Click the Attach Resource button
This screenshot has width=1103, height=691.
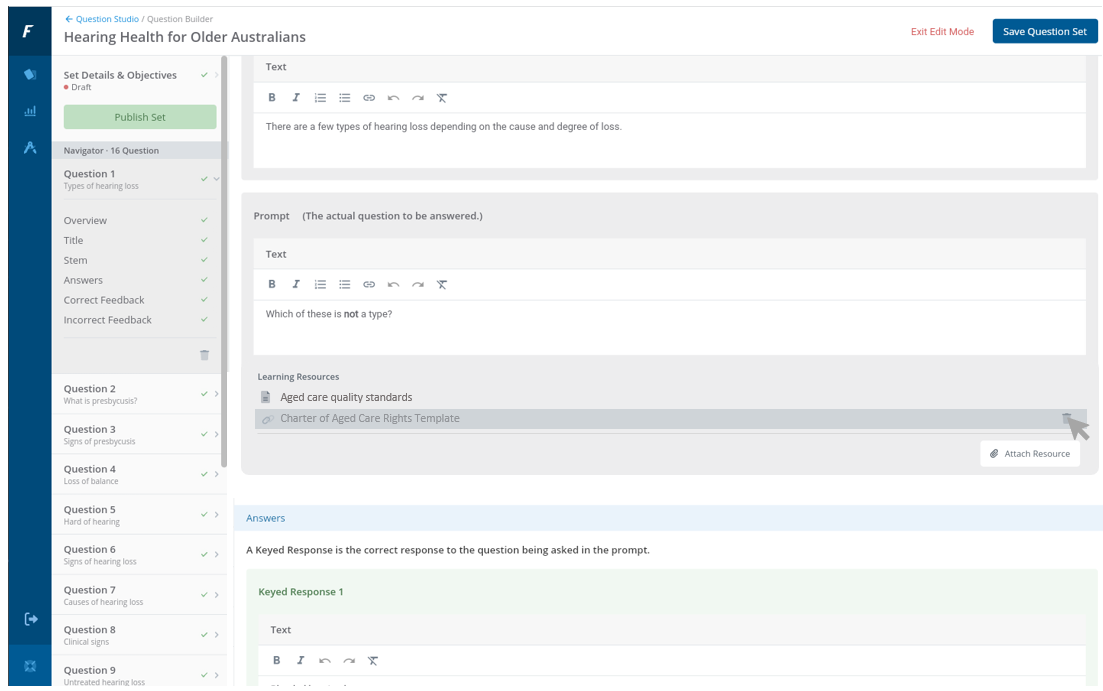click(x=1030, y=454)
